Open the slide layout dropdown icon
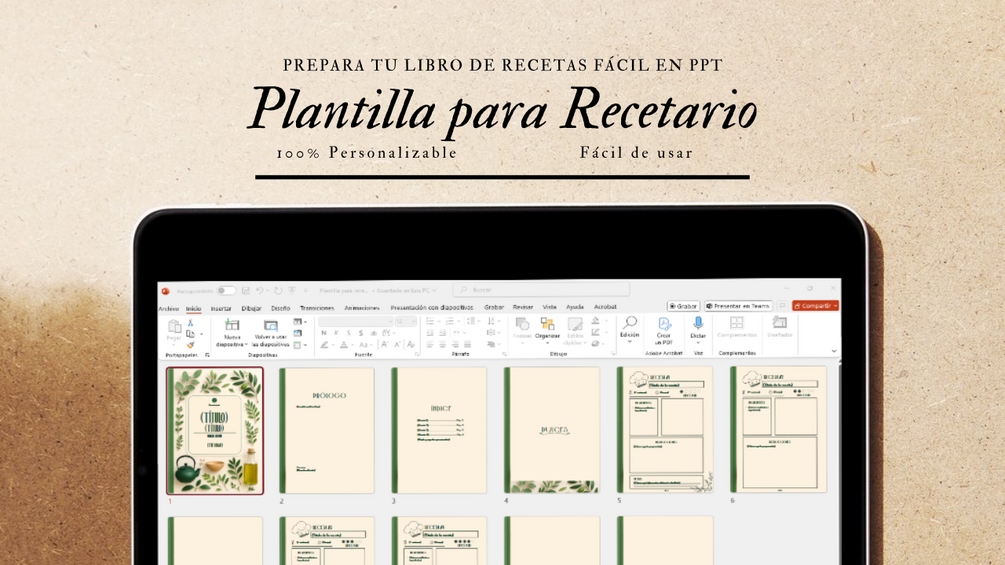 point(299,322)
